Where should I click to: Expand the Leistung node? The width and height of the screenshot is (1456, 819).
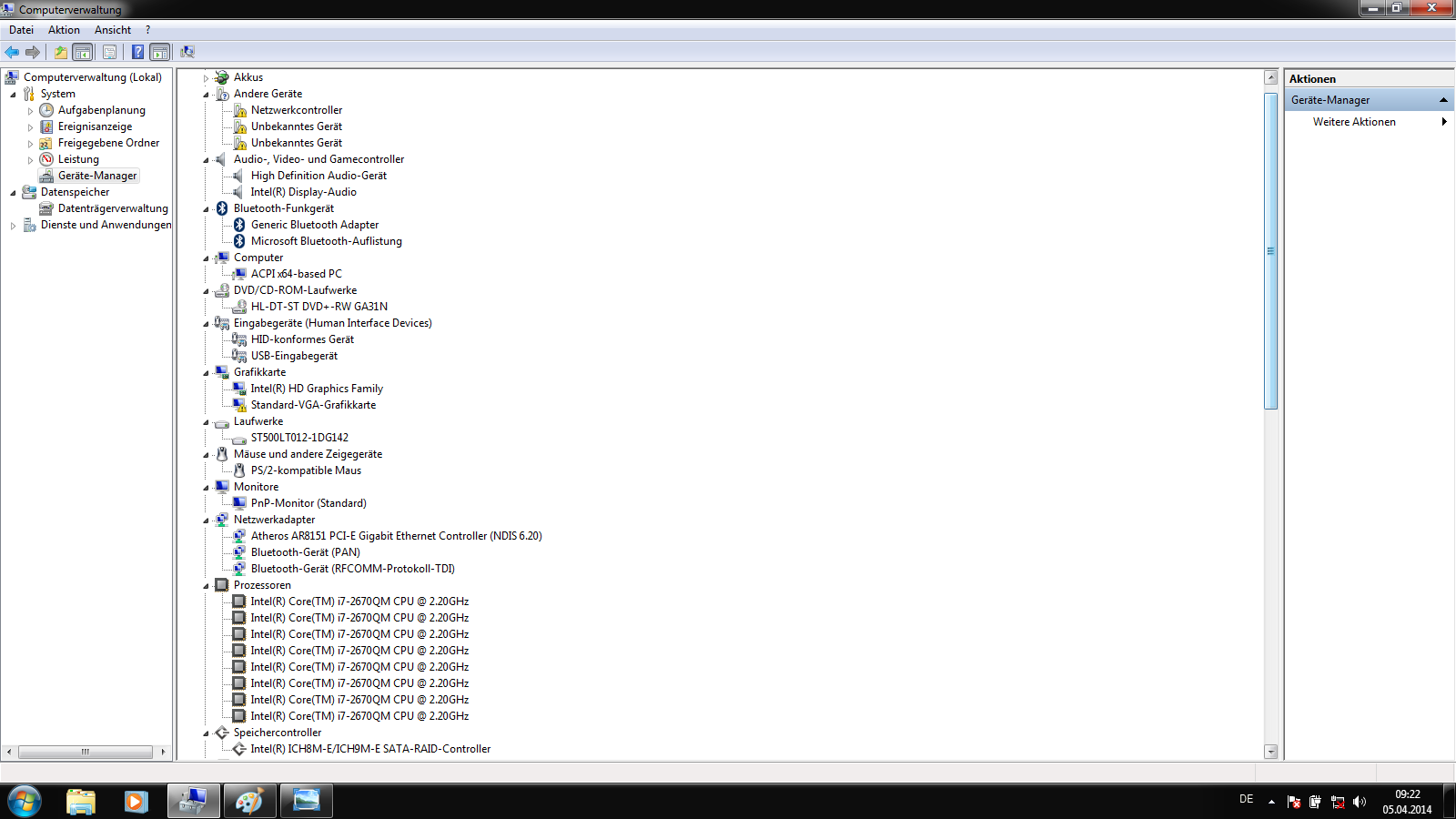tap(30, 160)
